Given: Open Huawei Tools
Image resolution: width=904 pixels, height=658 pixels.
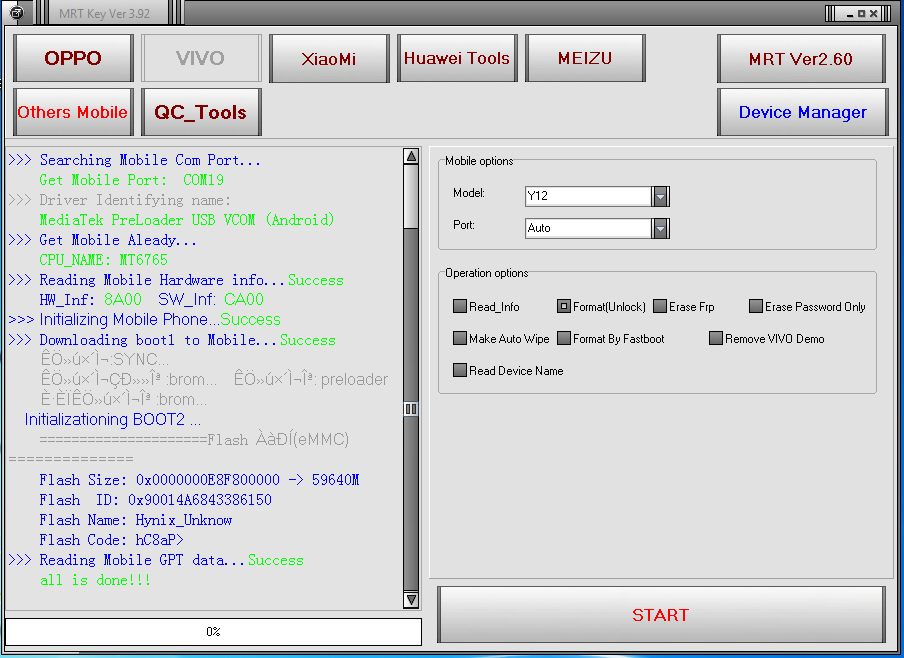Looking at the screenshot, I should point(457,58).
